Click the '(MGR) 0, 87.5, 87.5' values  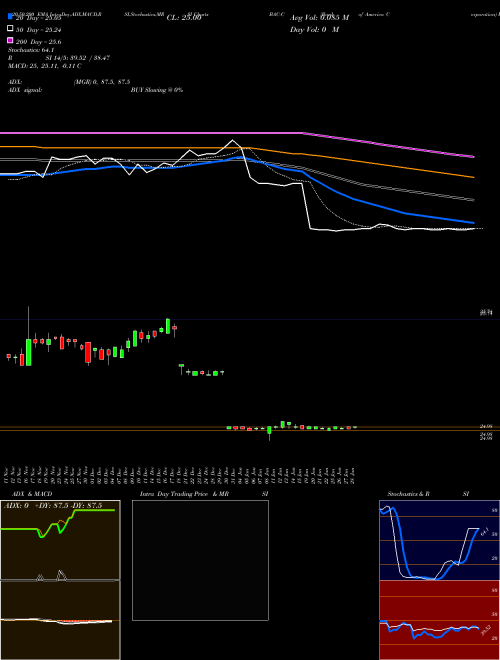[102, 82]
